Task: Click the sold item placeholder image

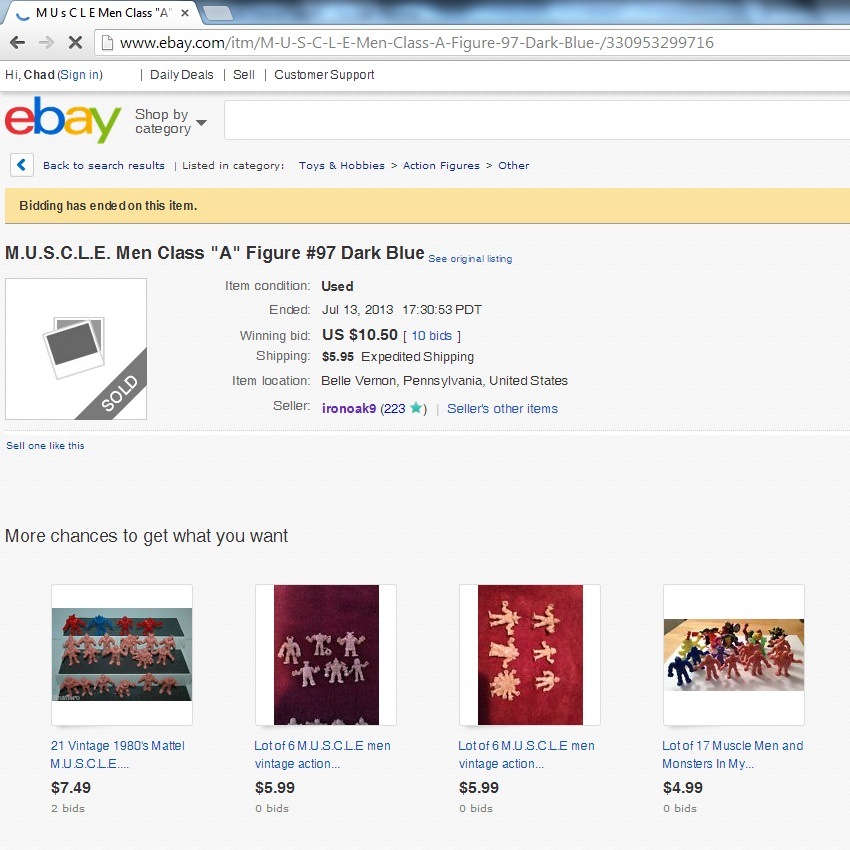Action: point(76,349)
